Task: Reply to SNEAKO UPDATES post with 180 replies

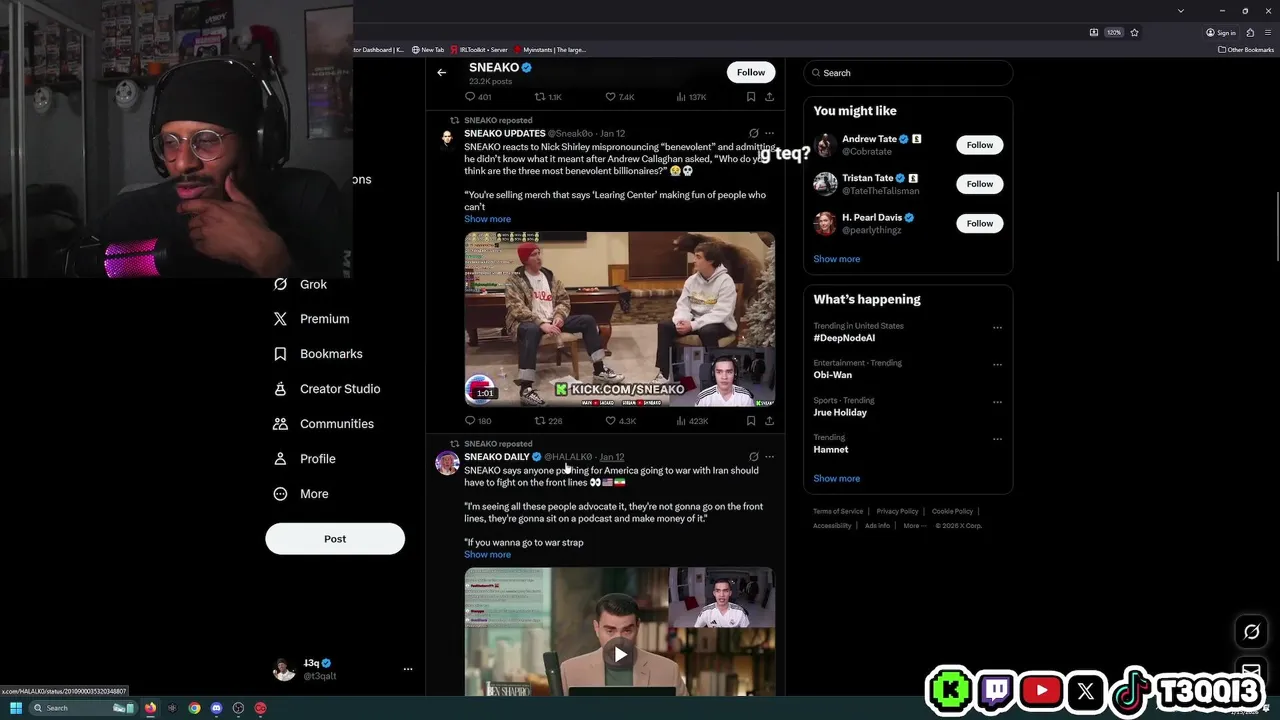Action: 478,421
